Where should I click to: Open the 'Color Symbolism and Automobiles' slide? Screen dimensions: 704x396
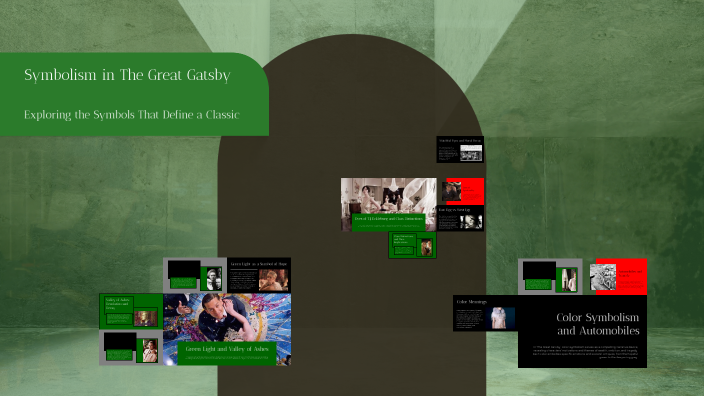pos(582,331)
